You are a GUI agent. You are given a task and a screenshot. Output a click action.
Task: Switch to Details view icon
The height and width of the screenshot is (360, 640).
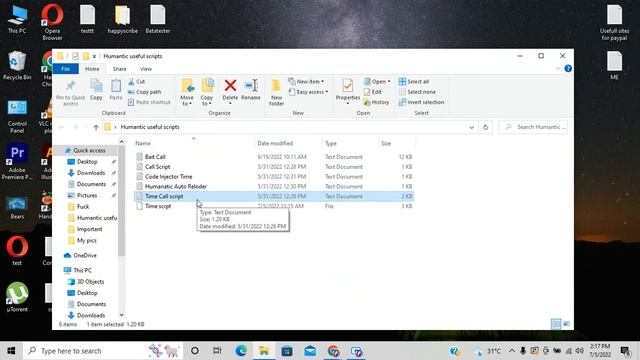tap(556, 324)
